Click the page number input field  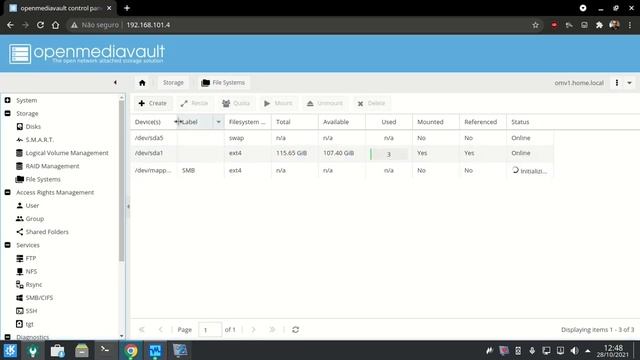[x=210, y=329]
